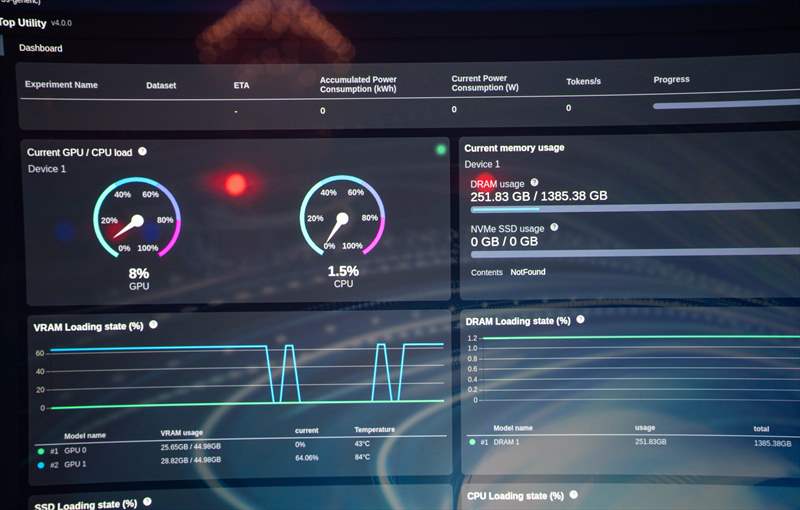Click the ETA column header
The height and width of the screenshot is (510, 800).
click(x=241, y=85)
